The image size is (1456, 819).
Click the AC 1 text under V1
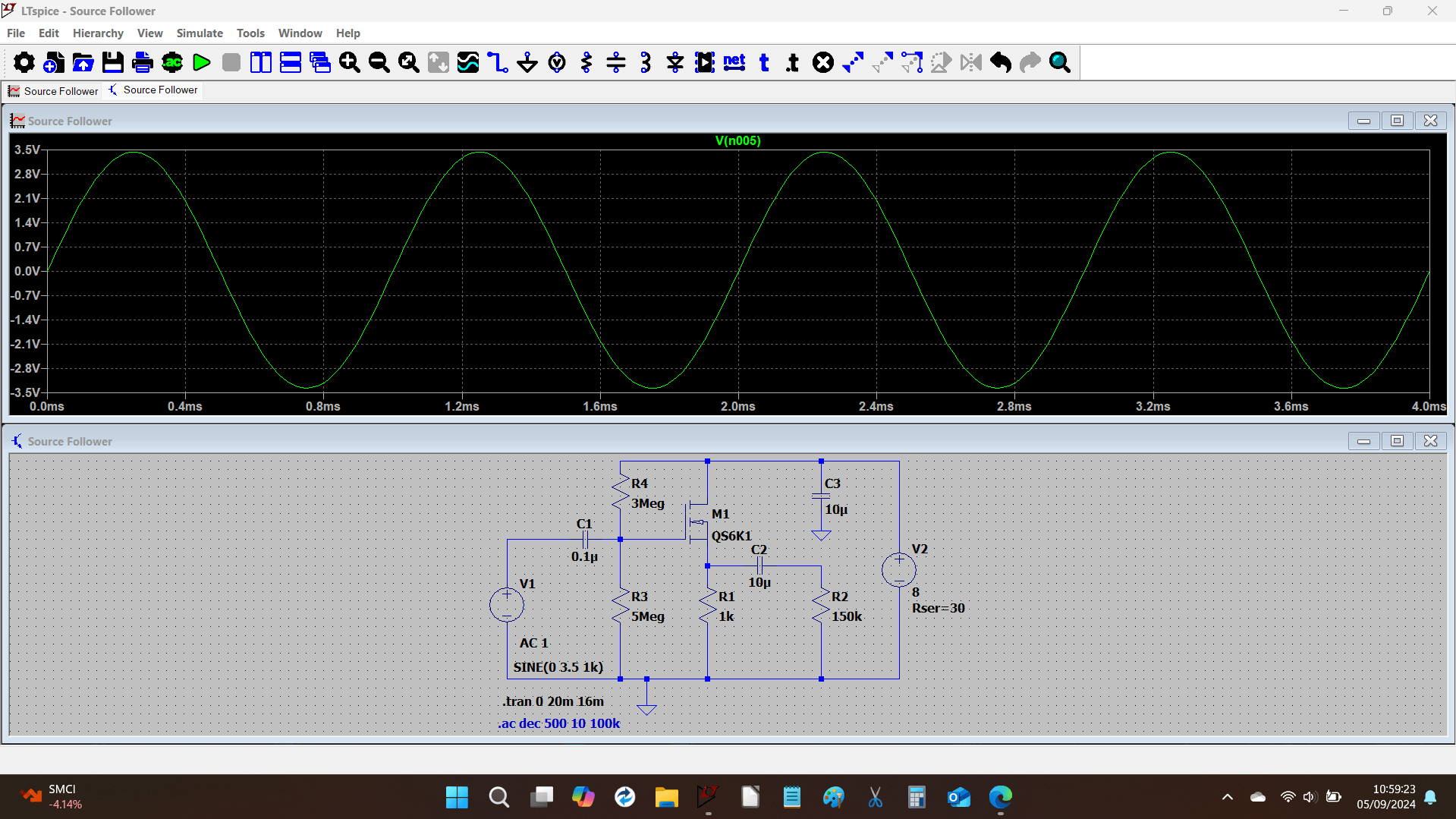tap(533, 643)
